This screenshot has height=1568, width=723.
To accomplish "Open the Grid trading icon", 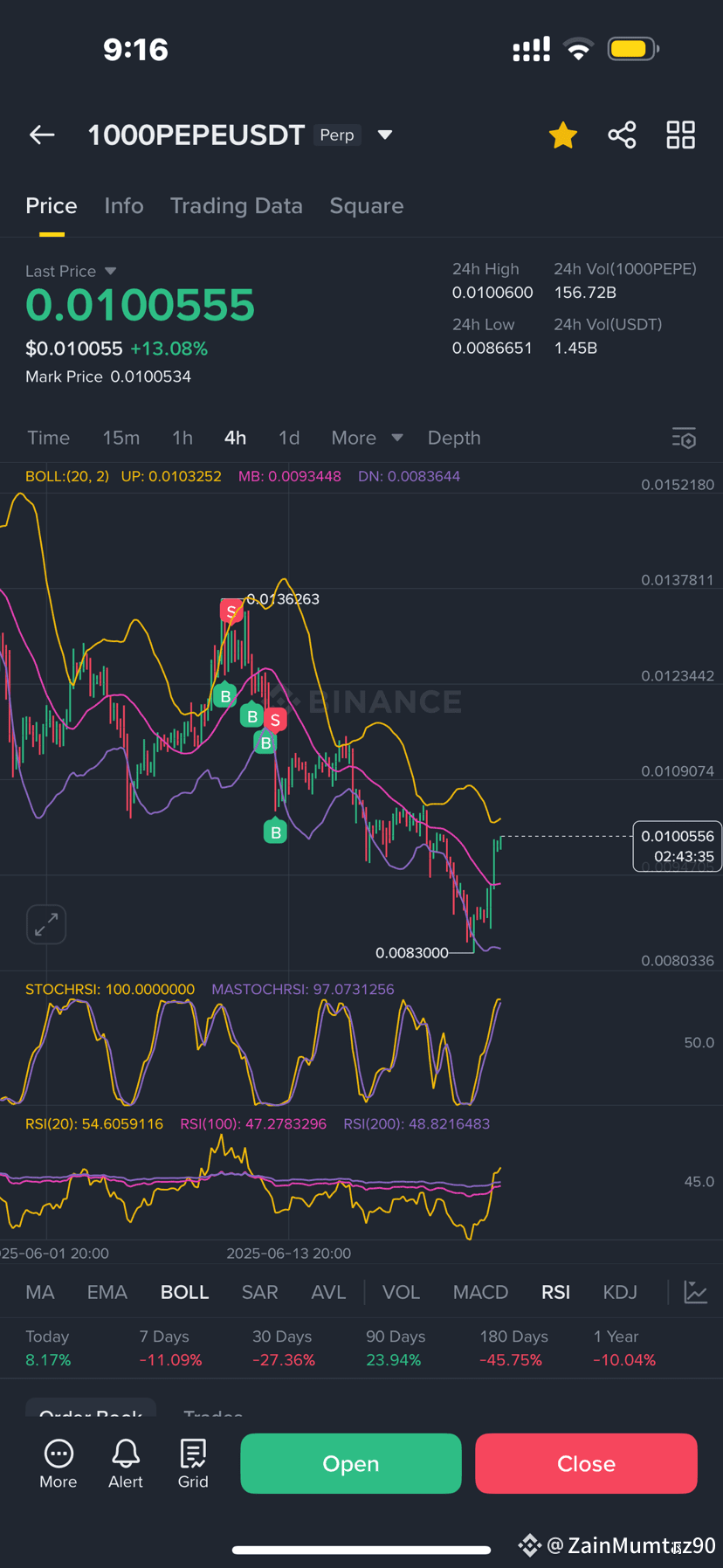I will pyautogui.click(x=193, y=1463).
